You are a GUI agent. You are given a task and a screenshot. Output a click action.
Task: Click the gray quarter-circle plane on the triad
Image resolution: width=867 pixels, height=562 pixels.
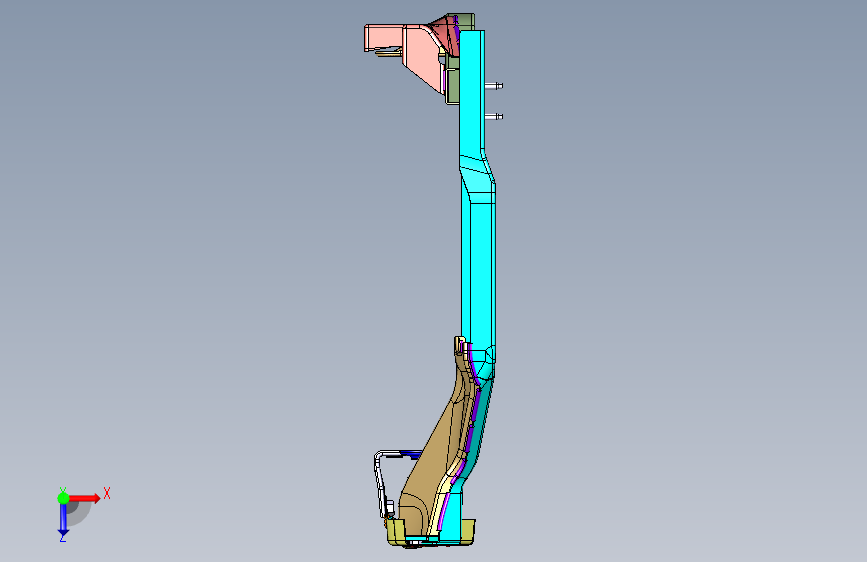(x=79, y=513)
